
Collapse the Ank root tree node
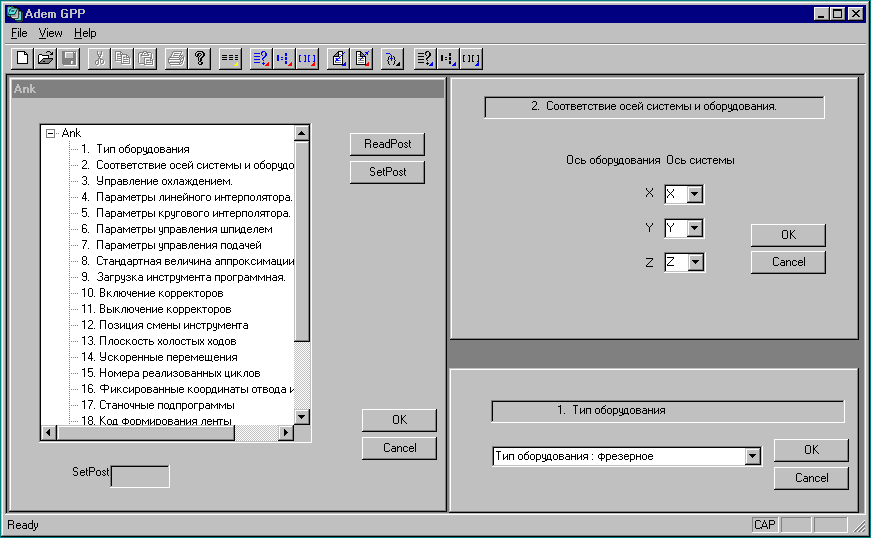[51, 133]
